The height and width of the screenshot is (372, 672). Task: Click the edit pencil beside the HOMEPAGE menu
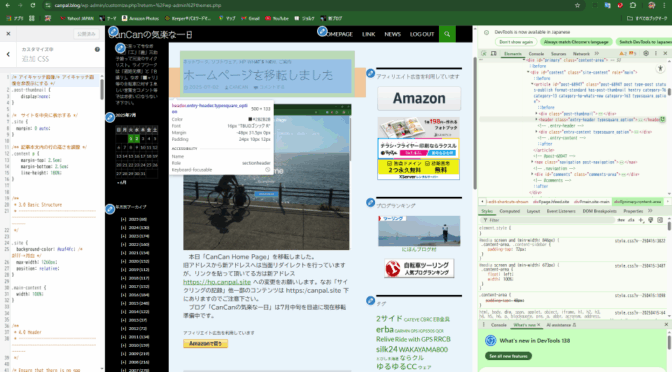[322, 31]
